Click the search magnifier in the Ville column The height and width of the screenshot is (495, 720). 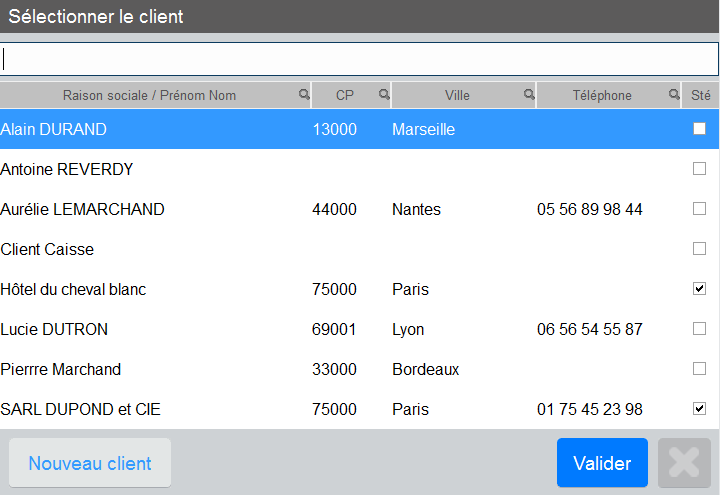click(529, 95)
